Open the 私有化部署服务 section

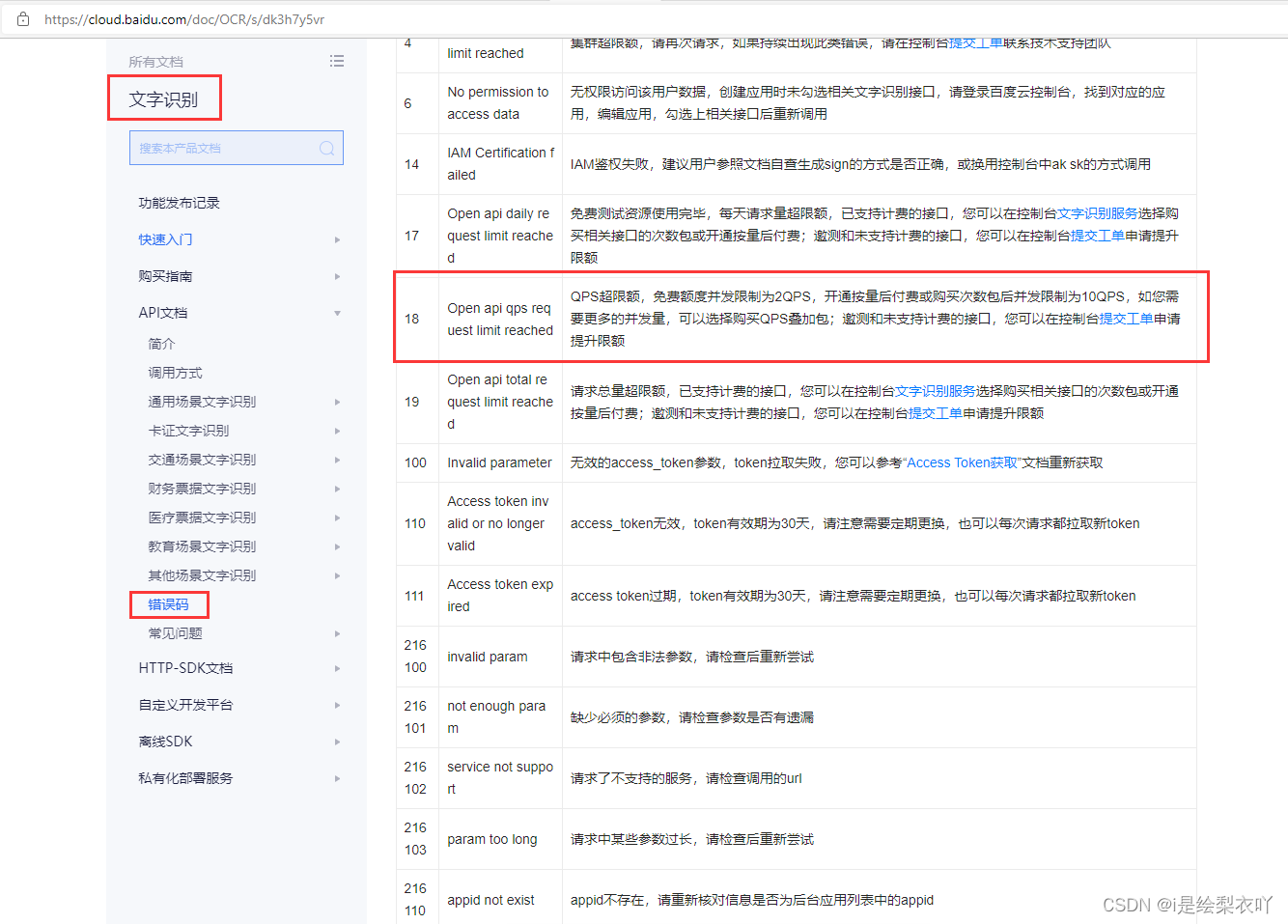(x=185, y=778)
